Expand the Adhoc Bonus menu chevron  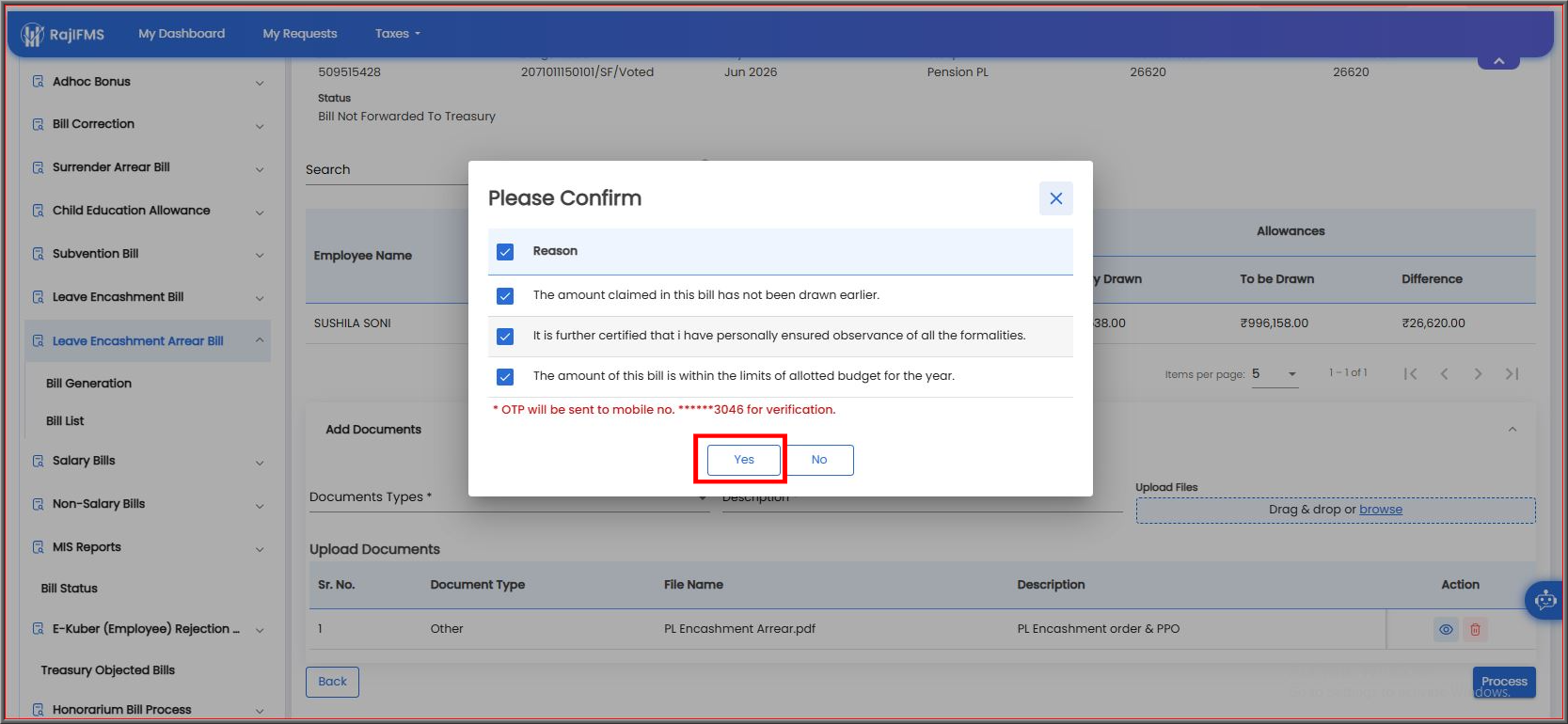(x=260, y=83)
